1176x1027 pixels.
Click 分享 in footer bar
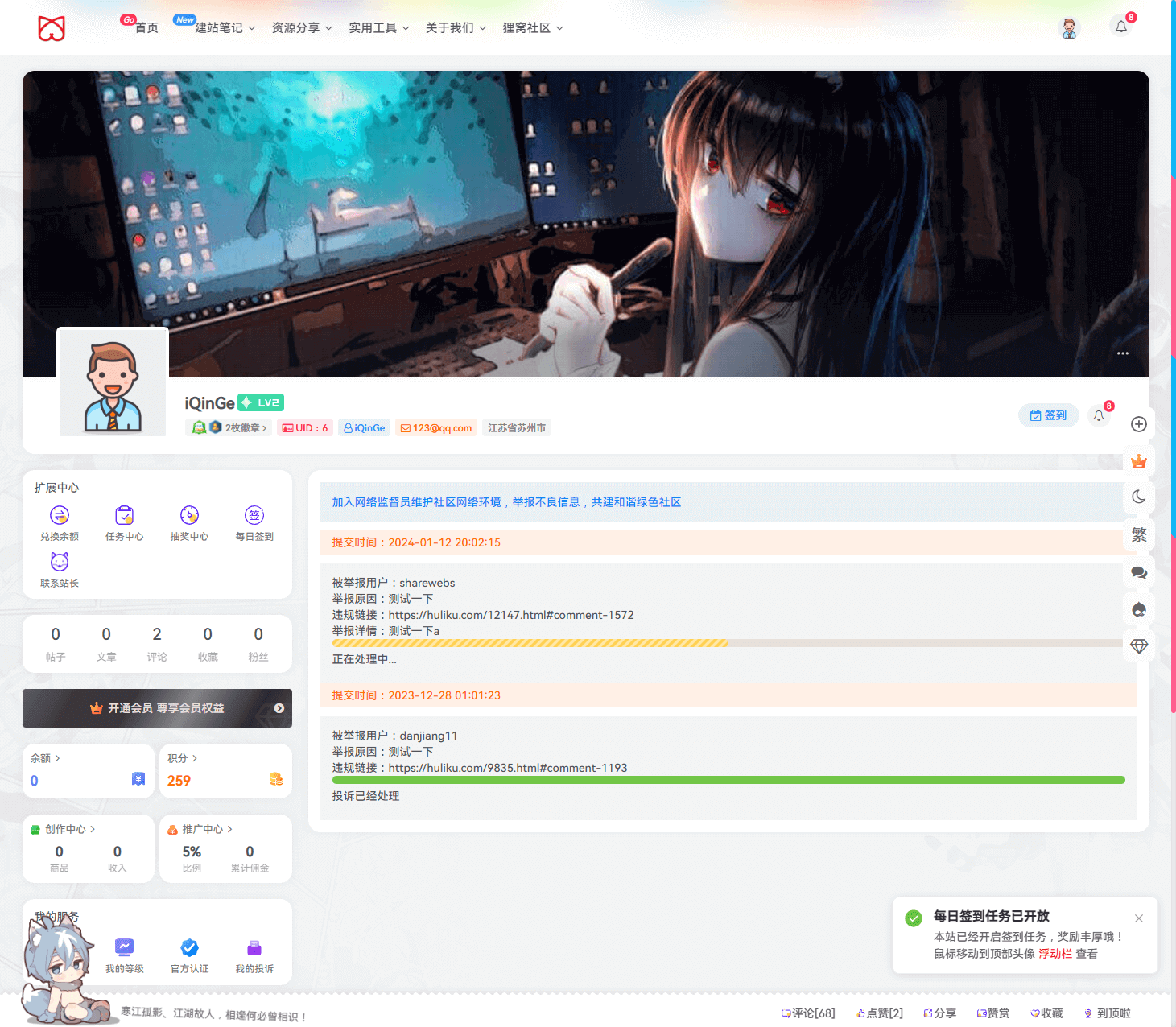coord(939,1013)
